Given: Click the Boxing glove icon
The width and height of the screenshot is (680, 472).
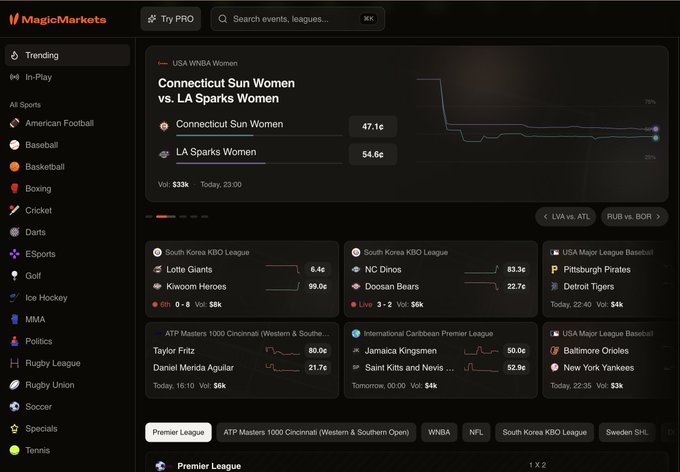Looking at the screenshot, I should [14, 188].
